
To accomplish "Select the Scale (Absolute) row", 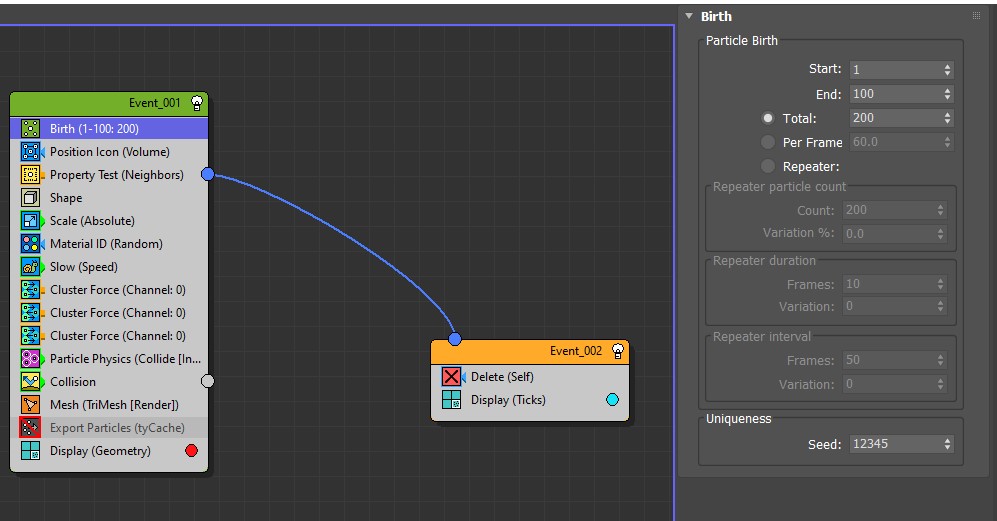I will pyautogui.click(x=109, y=221).
